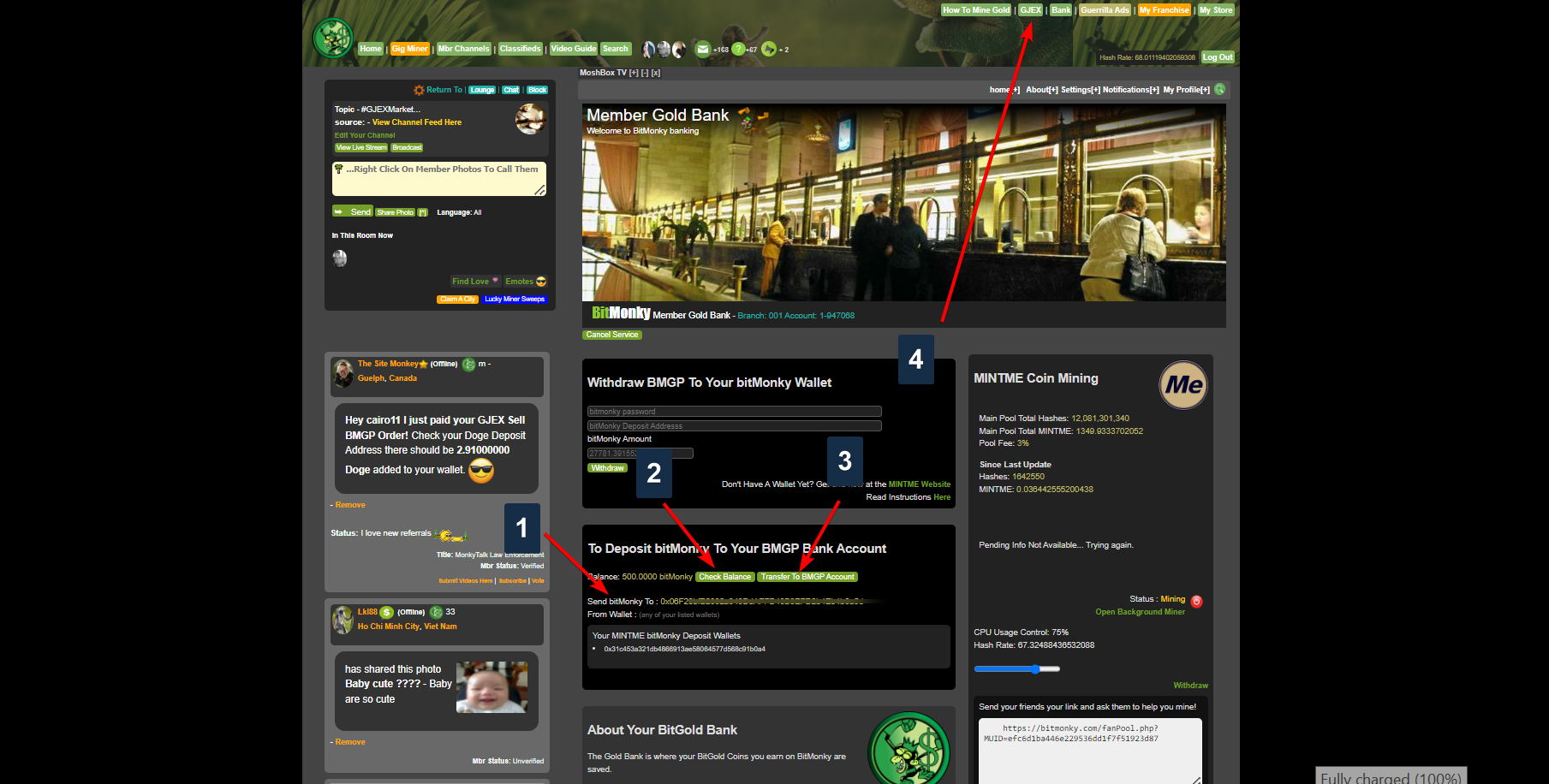1549x784 pixels.
Task: Click Lkl88's profile picture
Action: pos(343,620)
